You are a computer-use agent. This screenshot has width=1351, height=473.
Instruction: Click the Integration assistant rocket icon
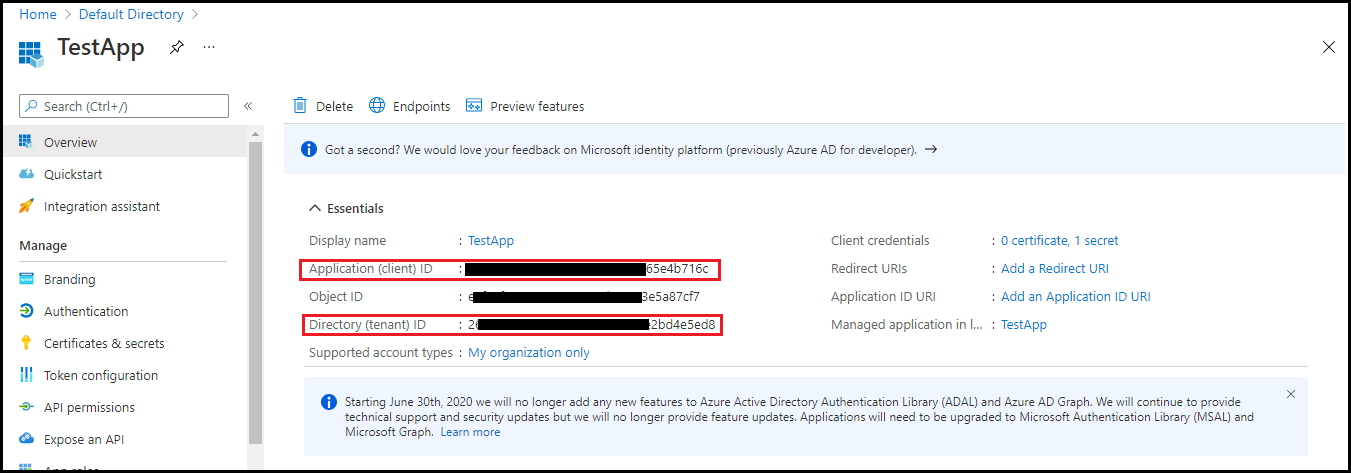[x=26, y=206]
